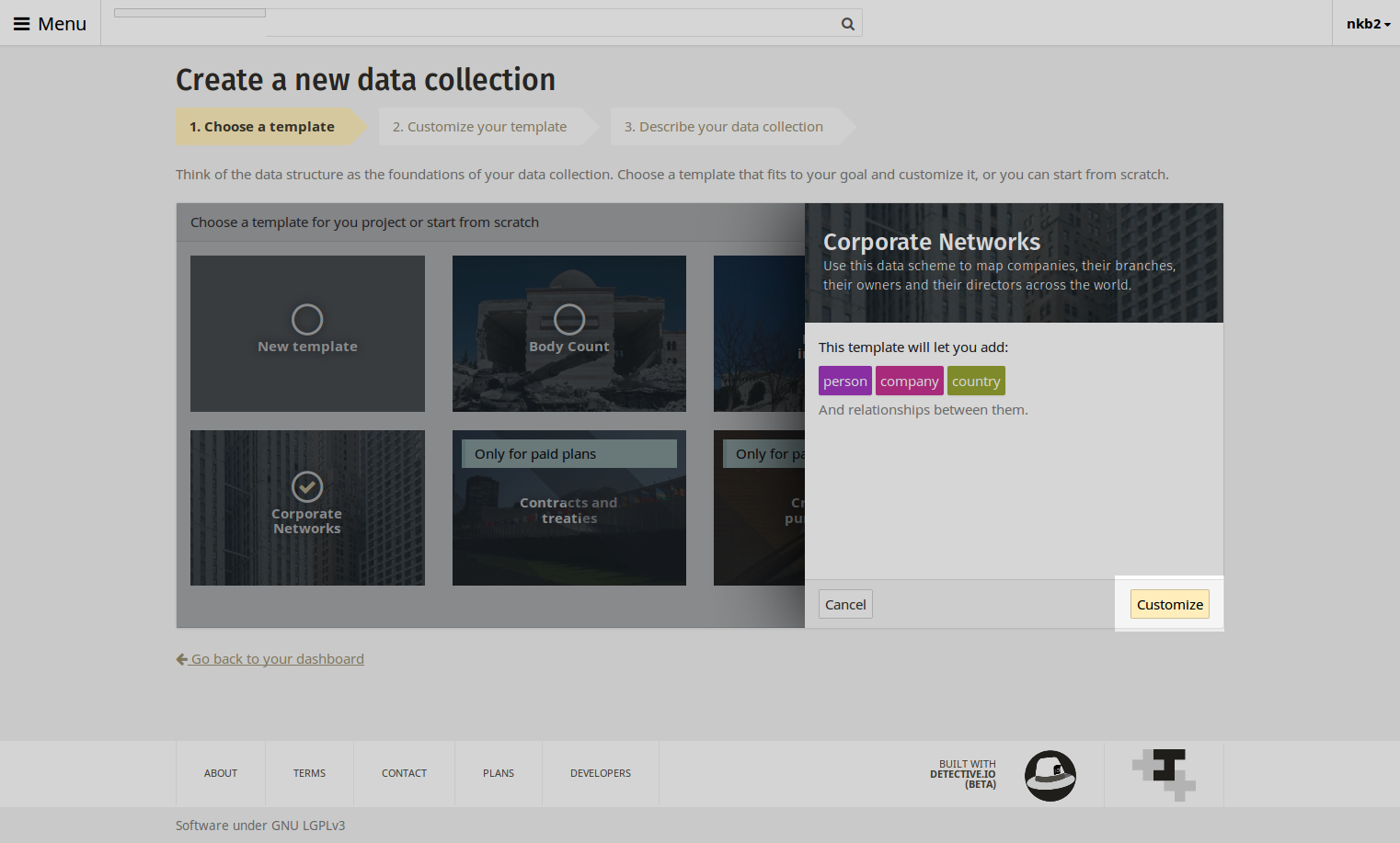Click Software under GNU LGPLv3 text
The width and height of the screenshot is (1400, 843).
click(x=260, y=826)
